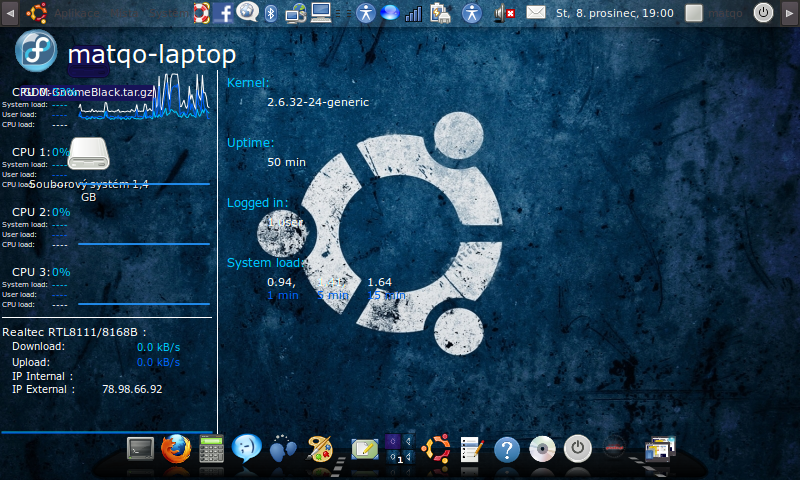Click the Ubuntu logo dock icon
800x480 pixels.
click(x=436, y=448)
